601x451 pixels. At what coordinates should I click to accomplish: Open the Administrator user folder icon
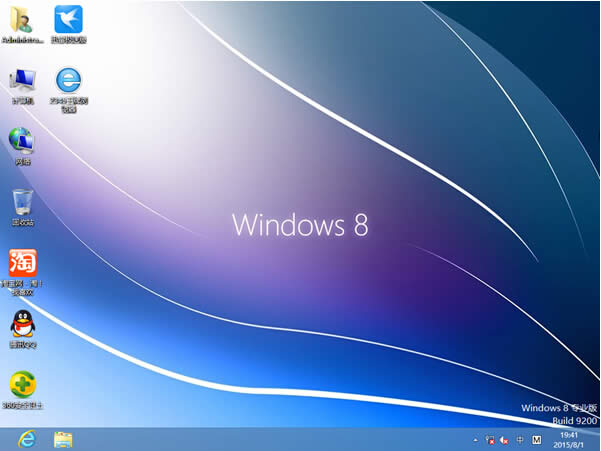21,20
